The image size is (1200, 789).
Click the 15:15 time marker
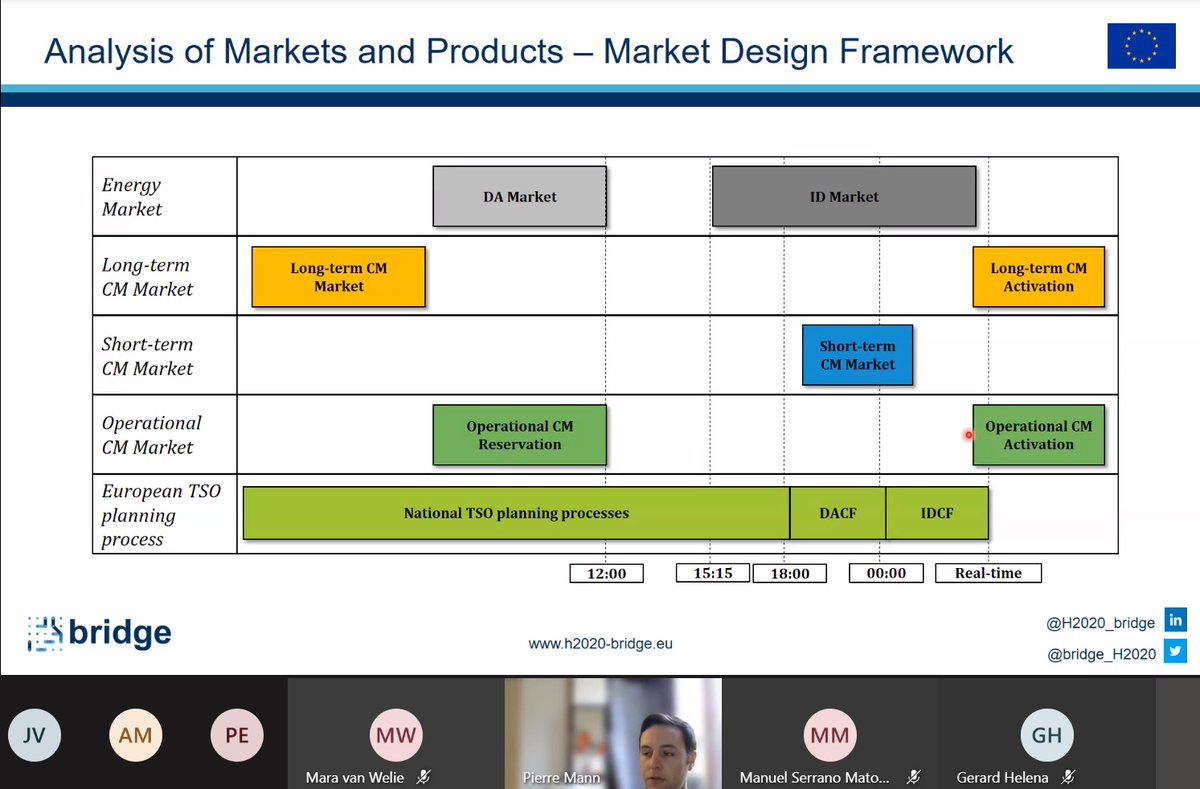(712, 573)
